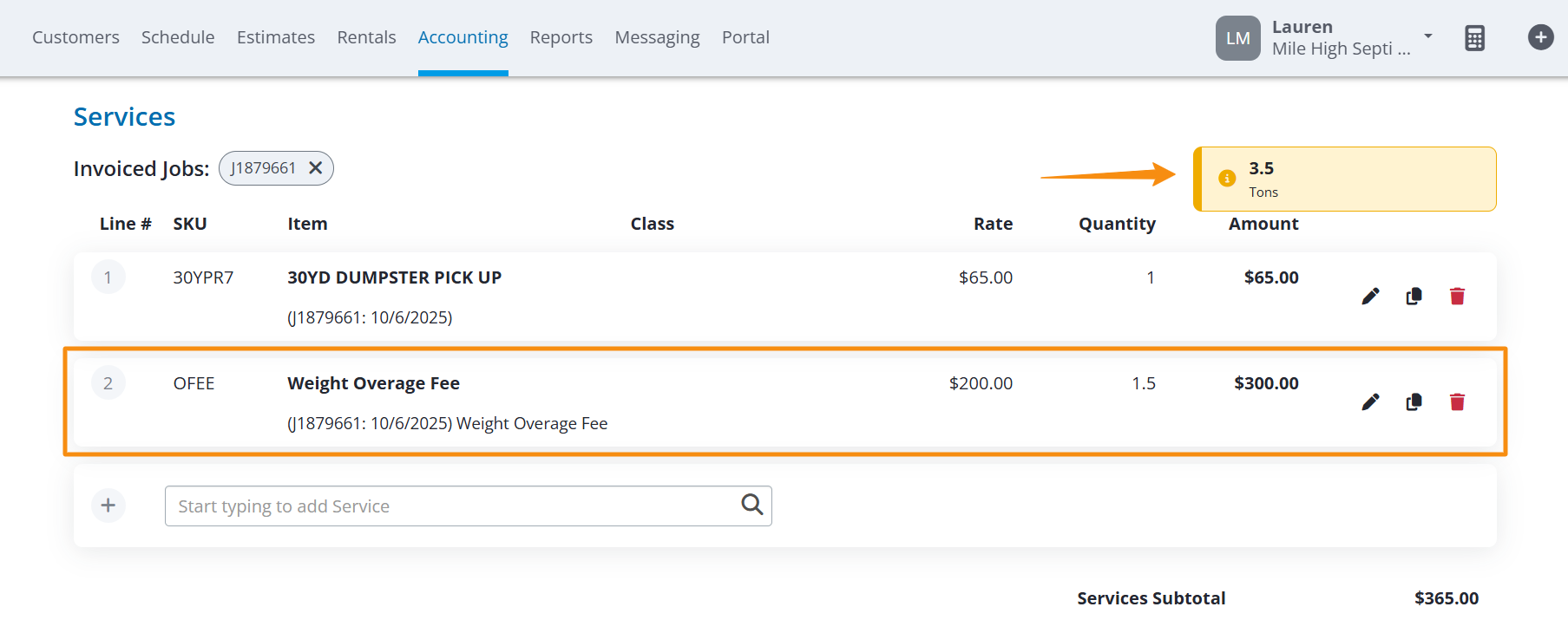Viewport: 1568px width, 633px height.
Task: Edit the 30YD DUMPSTER PICK UP line
Action: 1370,297
